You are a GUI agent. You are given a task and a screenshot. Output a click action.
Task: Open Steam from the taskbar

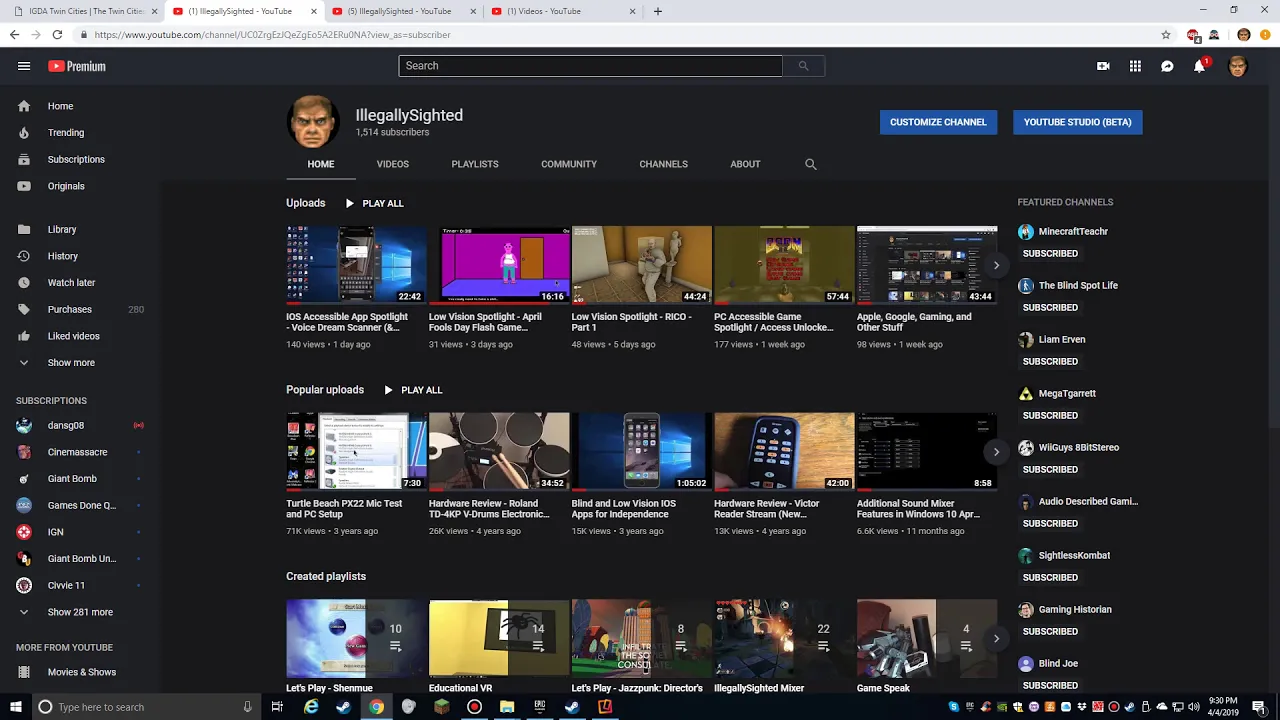click(343, 707)
